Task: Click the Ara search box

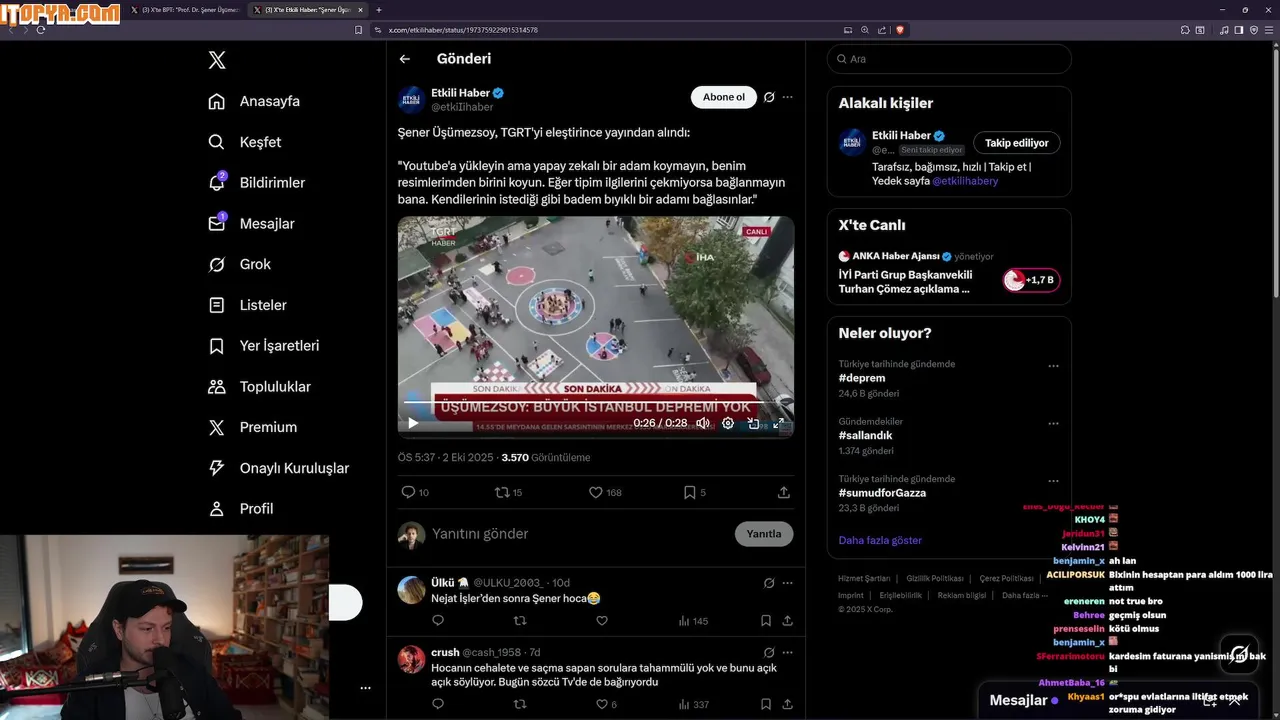Action: 949,59
